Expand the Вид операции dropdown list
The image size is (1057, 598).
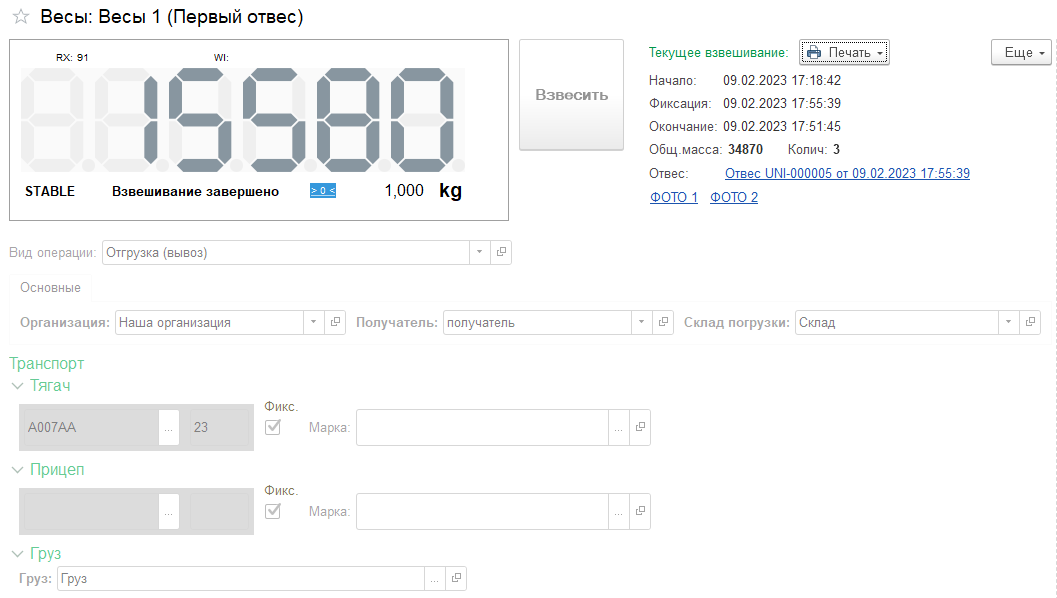click(x=479, y=253)
